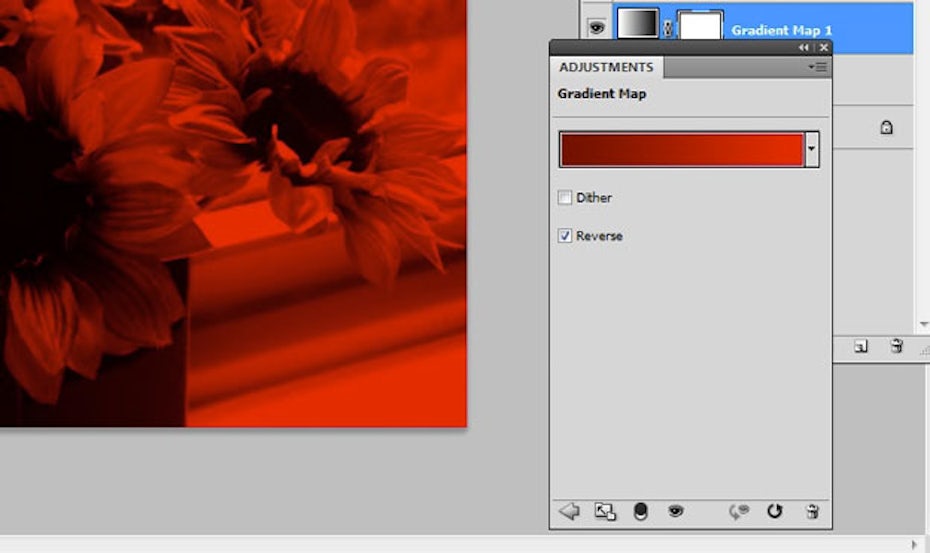The image size is (930, 553).
Task: Click the red gradient bar to edit
Action: coord(681,150)
